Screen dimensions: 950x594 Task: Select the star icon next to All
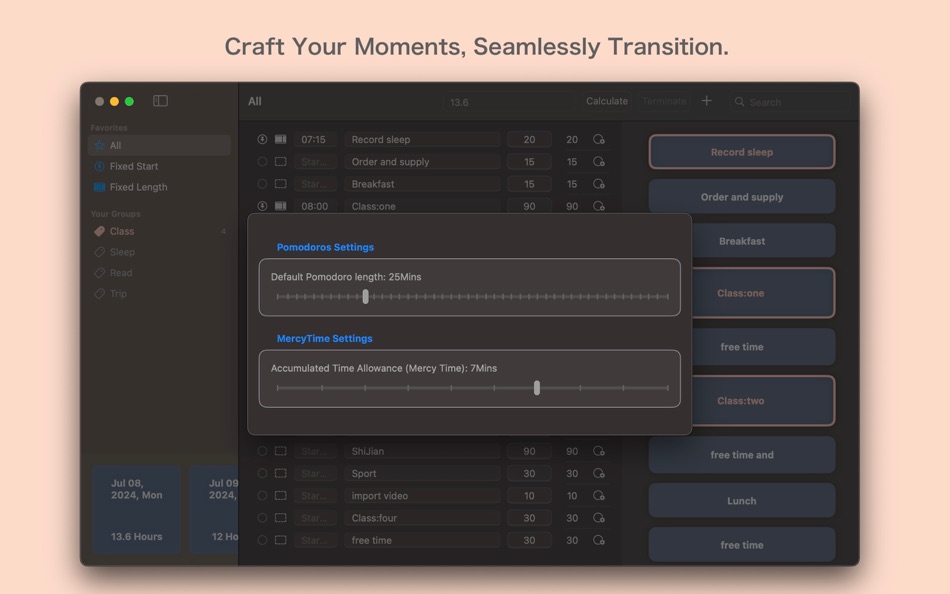tap(99, 145)
